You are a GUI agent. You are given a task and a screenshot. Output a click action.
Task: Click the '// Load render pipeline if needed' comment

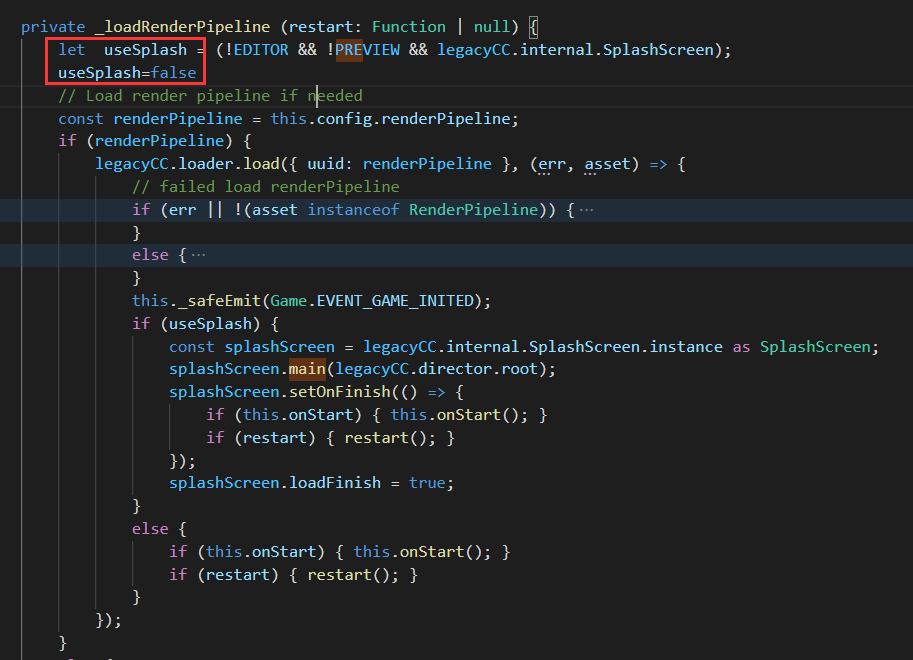(210, 96)
